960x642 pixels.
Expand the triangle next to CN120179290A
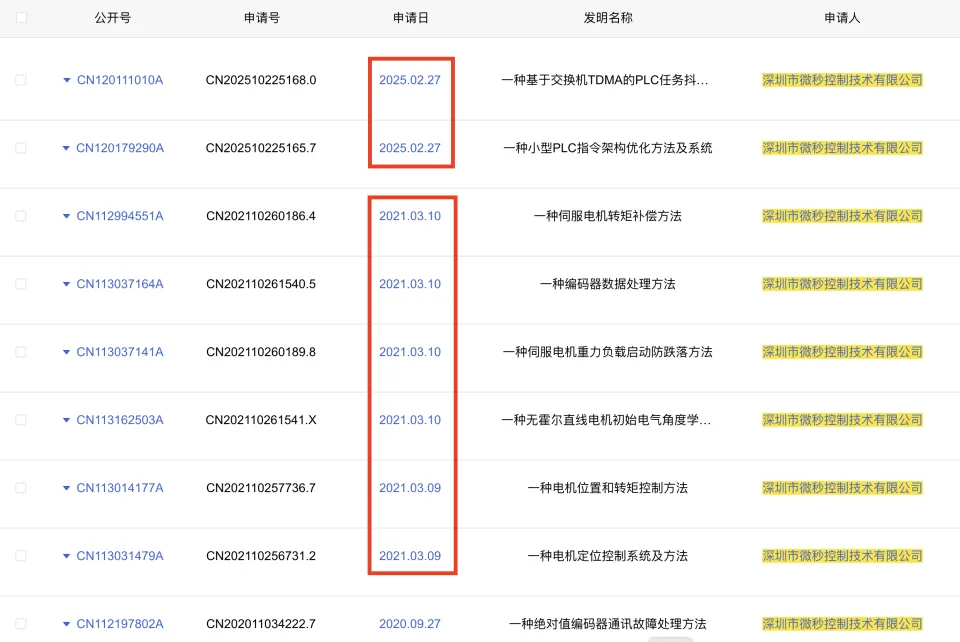point(67,148)
